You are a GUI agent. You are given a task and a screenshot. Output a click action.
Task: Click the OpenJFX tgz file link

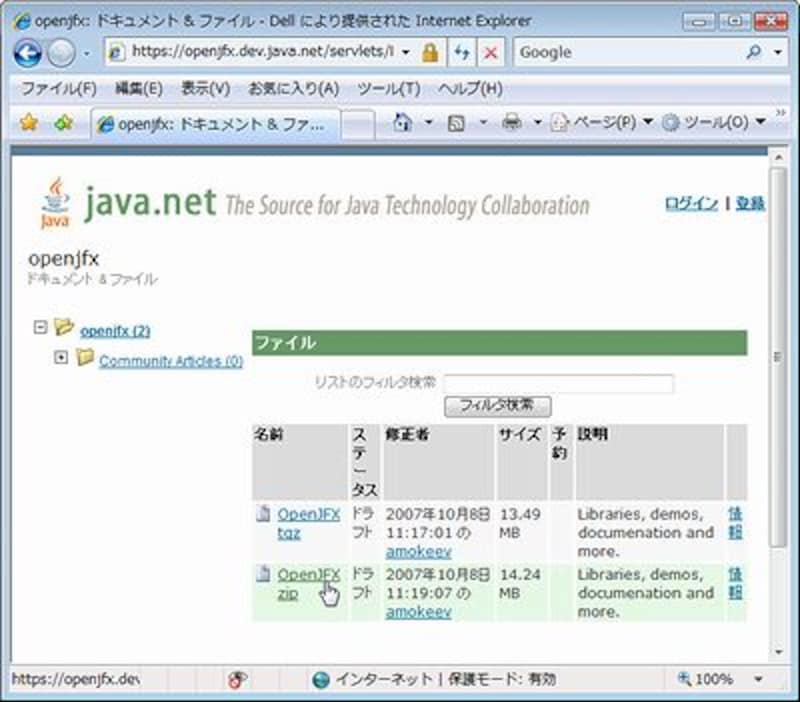click(x=309, y=523)
